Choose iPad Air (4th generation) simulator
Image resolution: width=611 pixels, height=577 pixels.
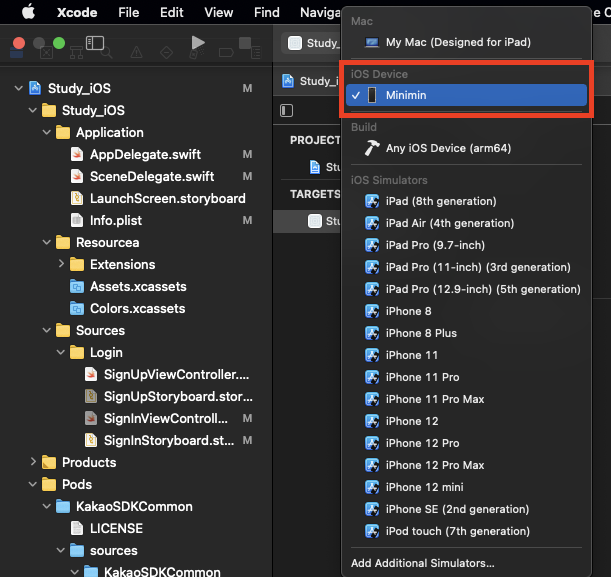point(466,223)
